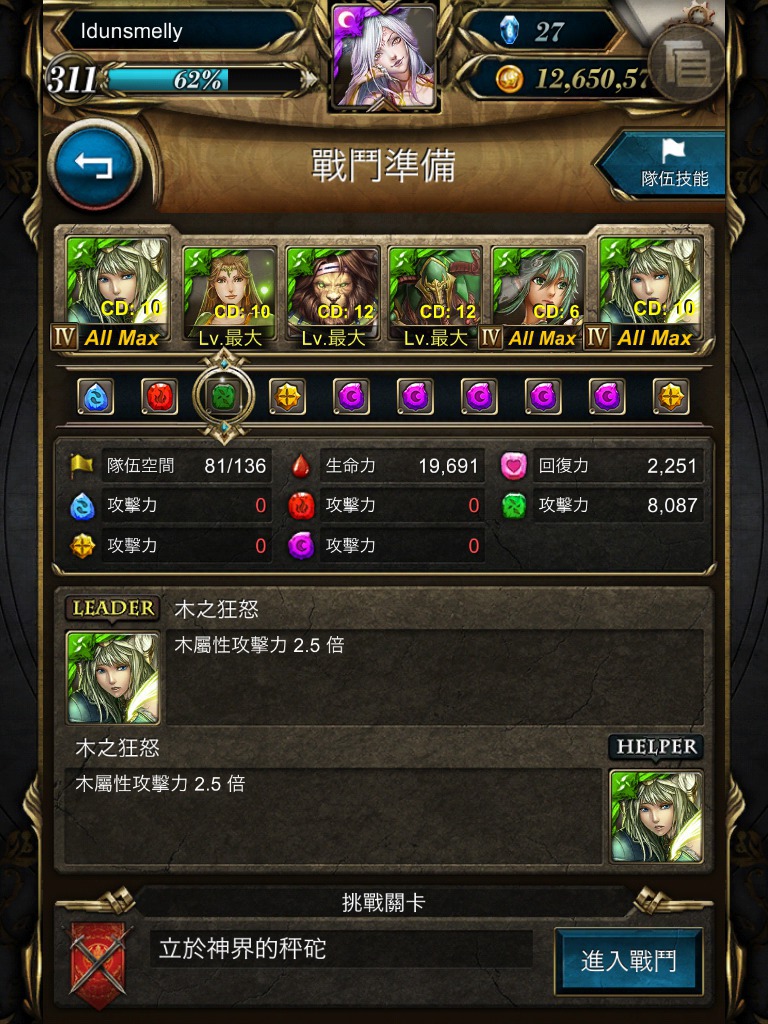Tap the helper card in last team position

pyautogui.click(x=651, y=291)
